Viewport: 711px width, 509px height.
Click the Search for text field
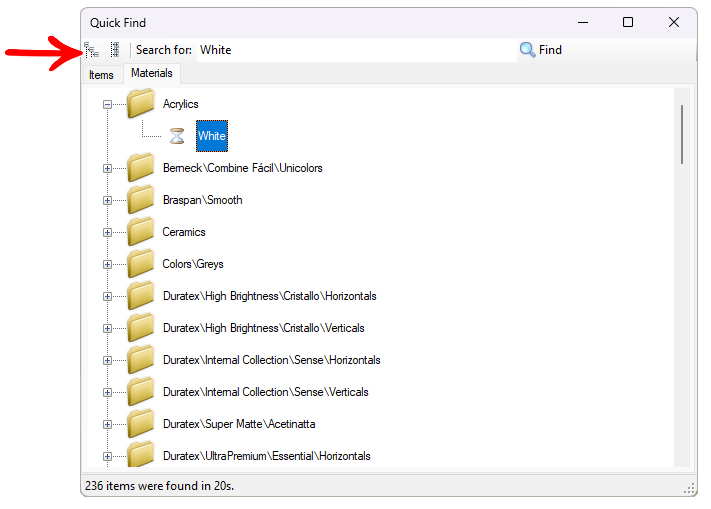coord(357,50)
